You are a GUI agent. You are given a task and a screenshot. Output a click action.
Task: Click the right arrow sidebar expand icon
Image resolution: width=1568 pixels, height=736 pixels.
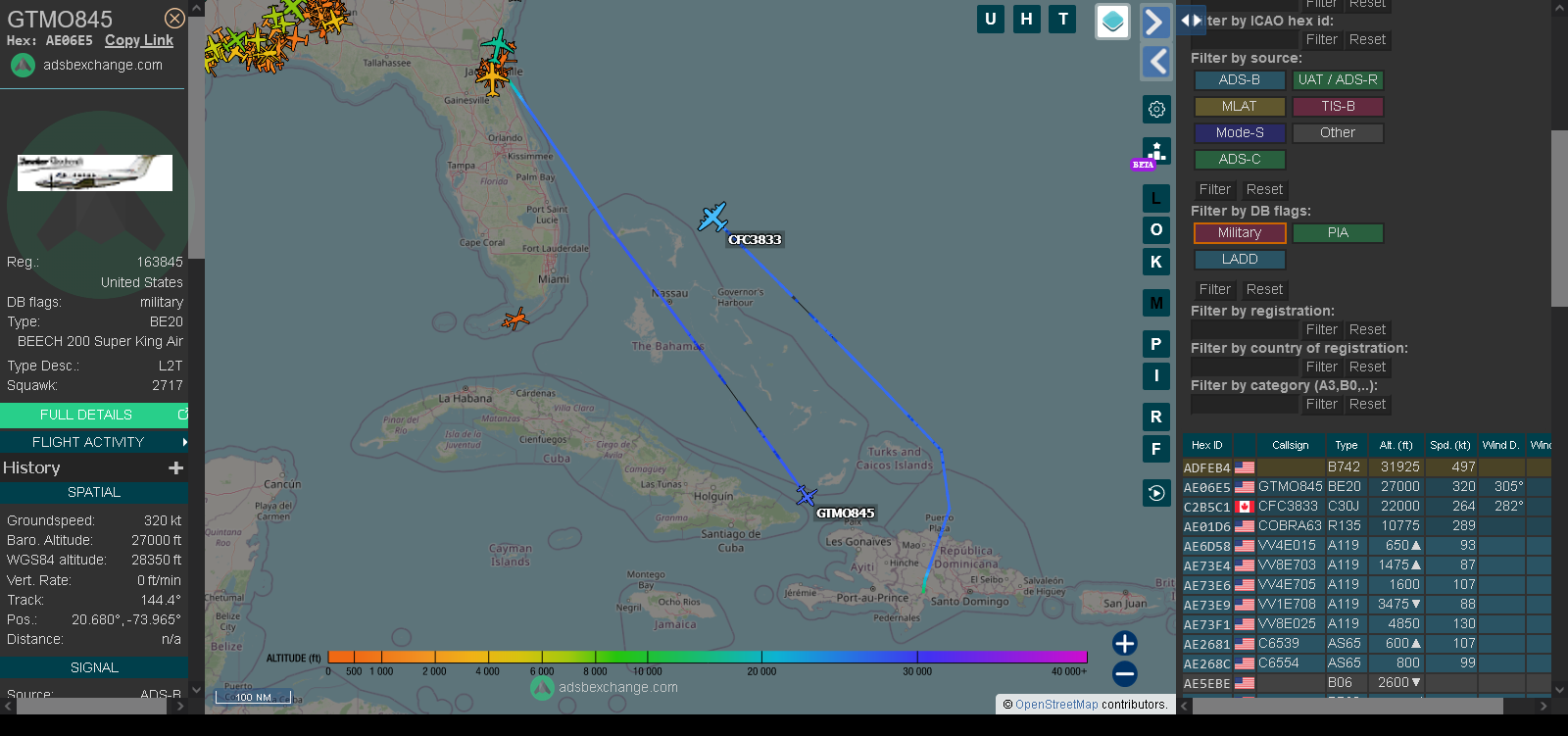[x=1156, y=22]
